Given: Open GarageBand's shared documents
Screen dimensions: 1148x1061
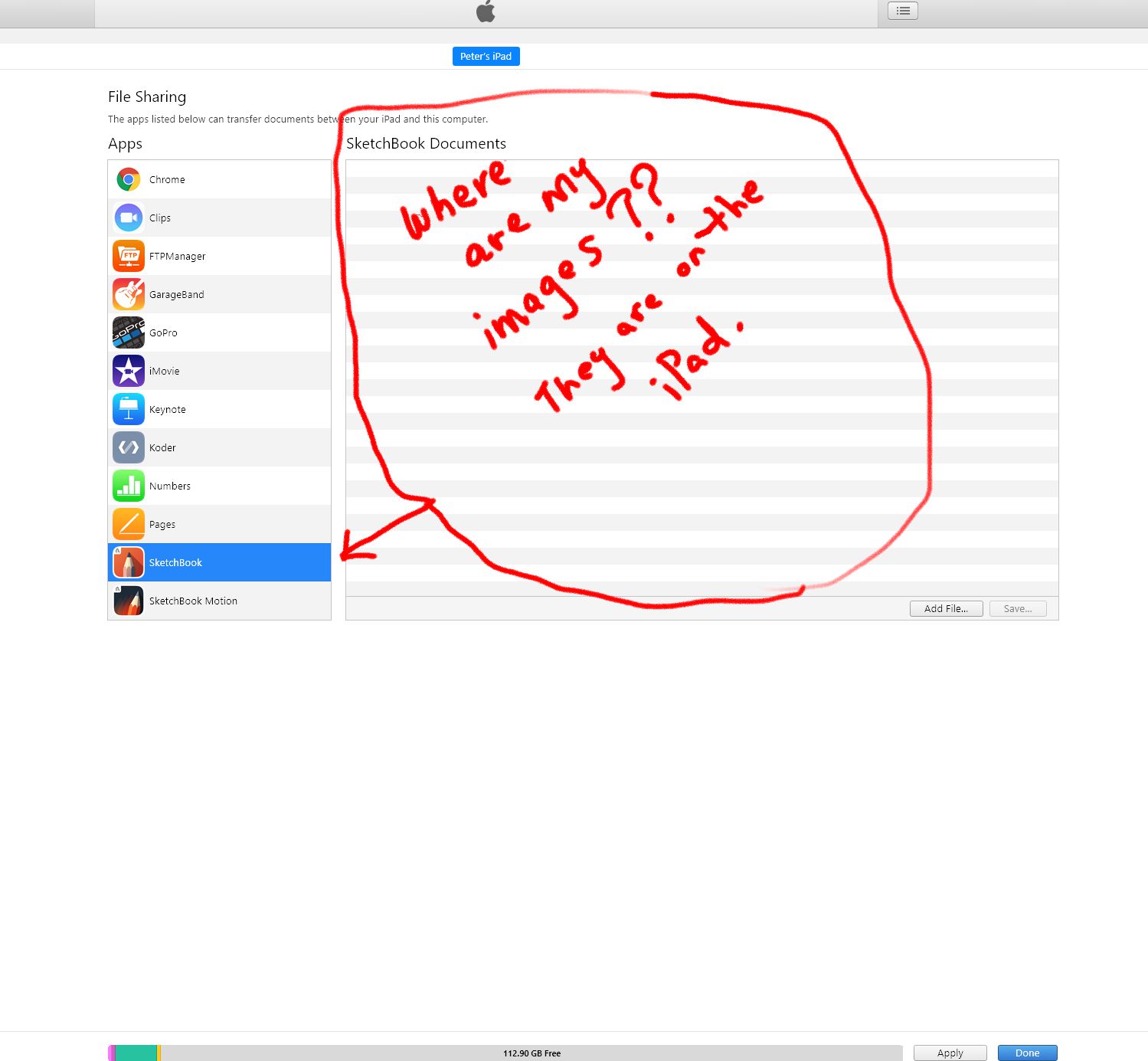Looking at the screenshot, I should point(128,294).
